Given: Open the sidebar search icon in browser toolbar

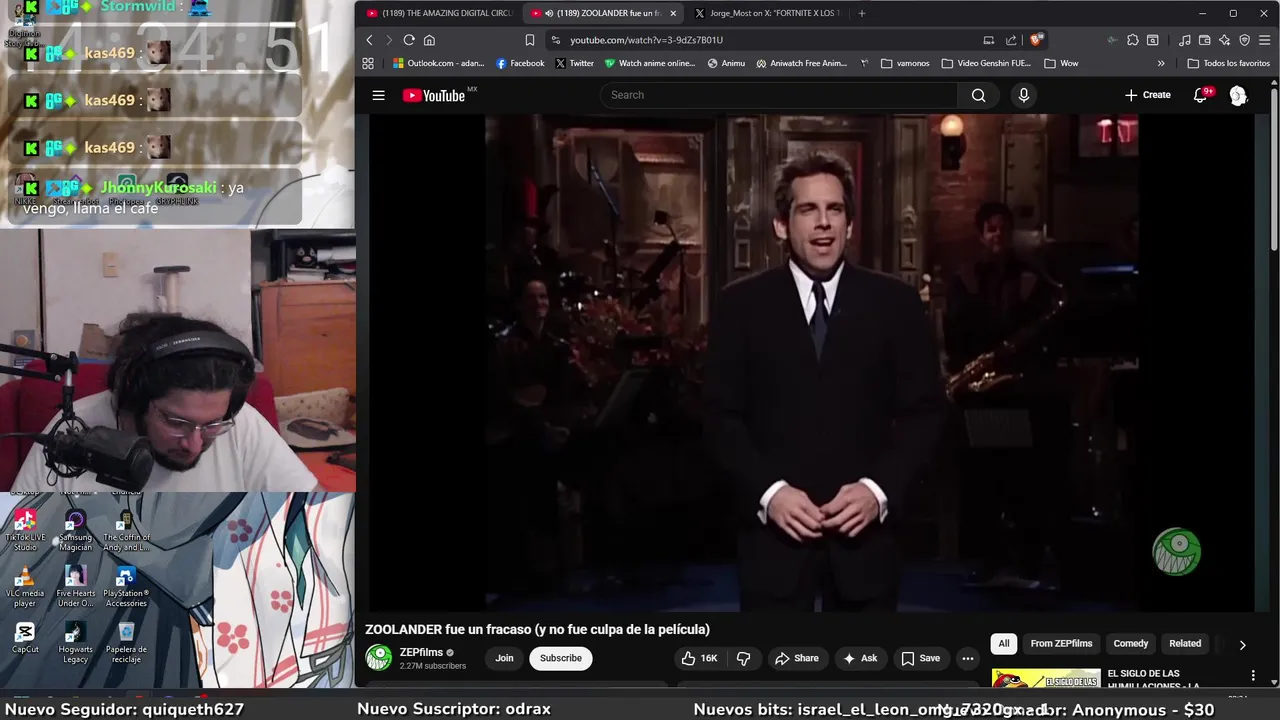Looking at the screenshot, I should point(1152,40).
